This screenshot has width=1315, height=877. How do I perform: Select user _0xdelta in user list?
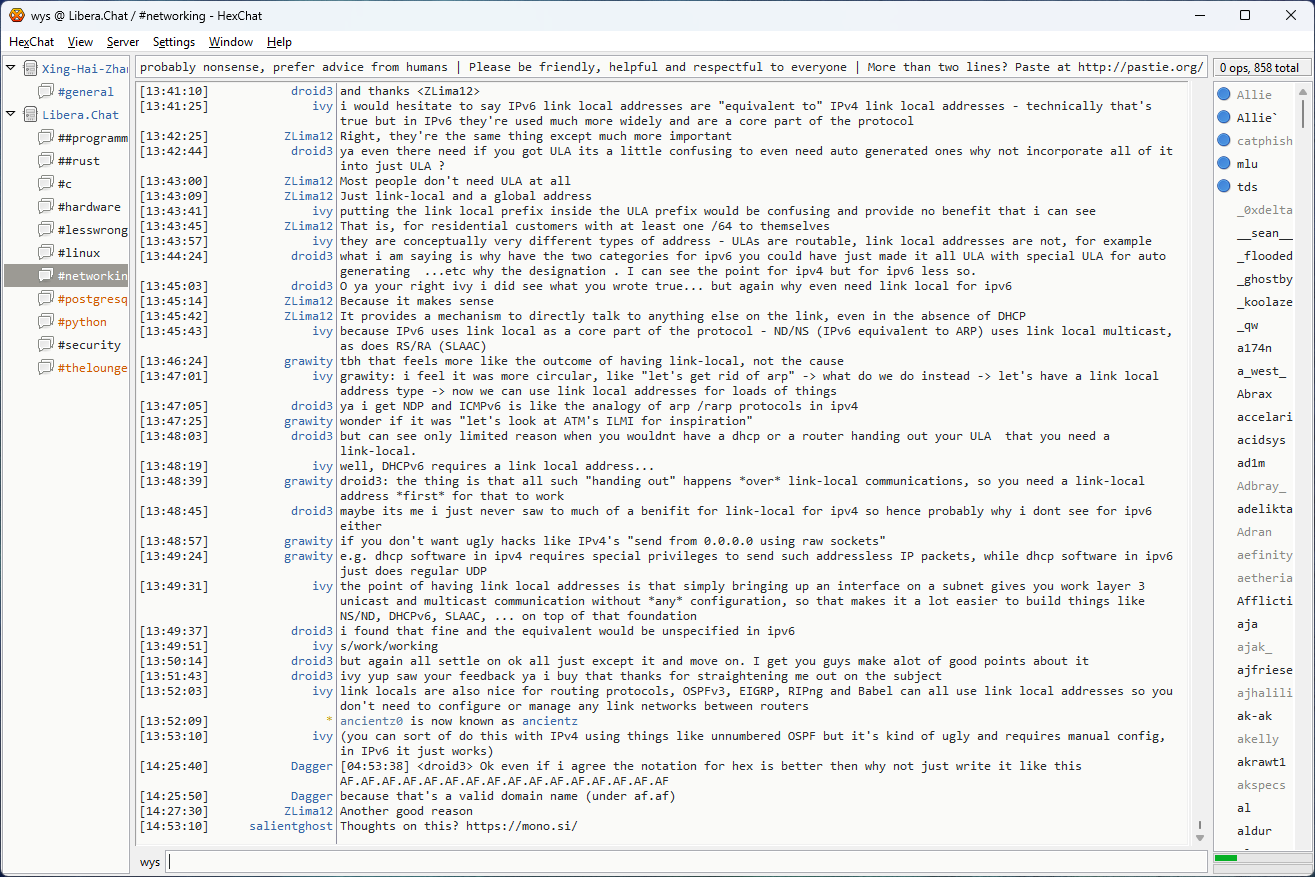[1264, 210]
